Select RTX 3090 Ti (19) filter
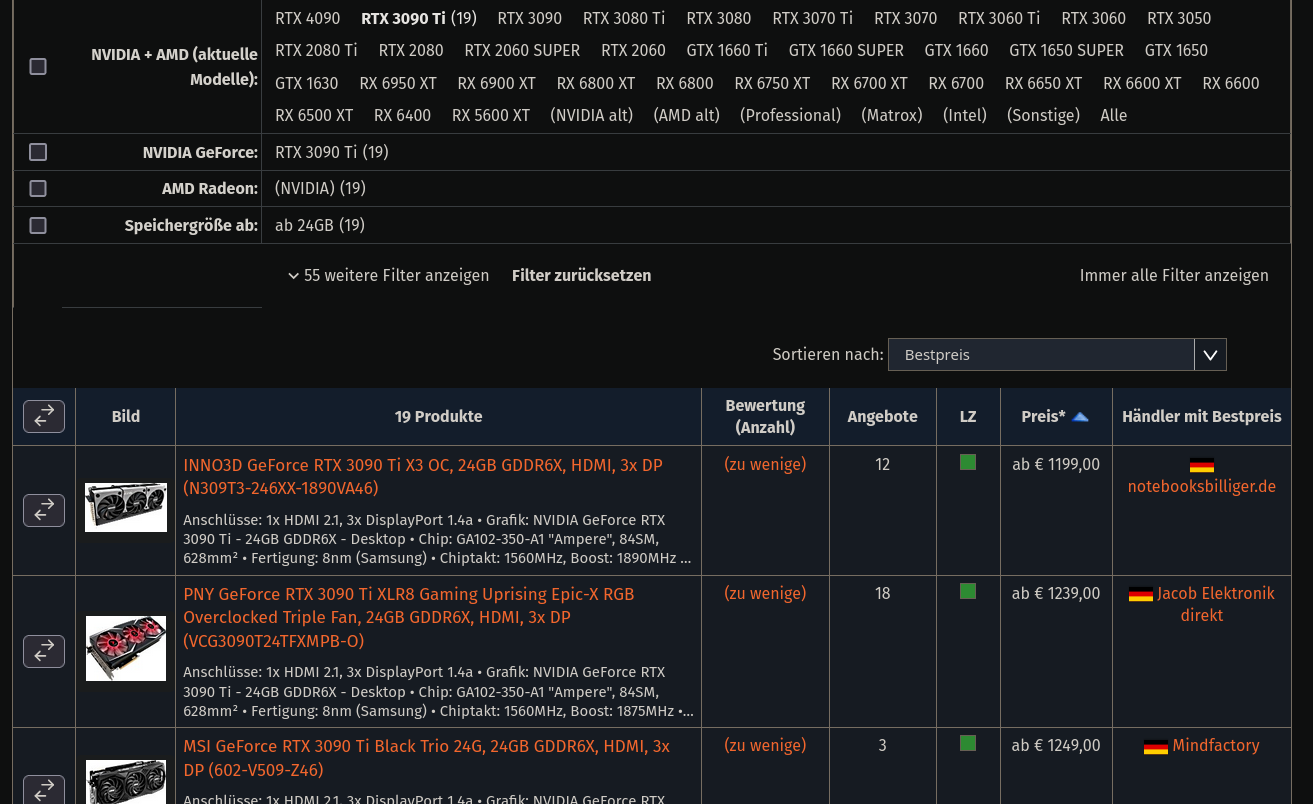 click(x=419, y=19)
